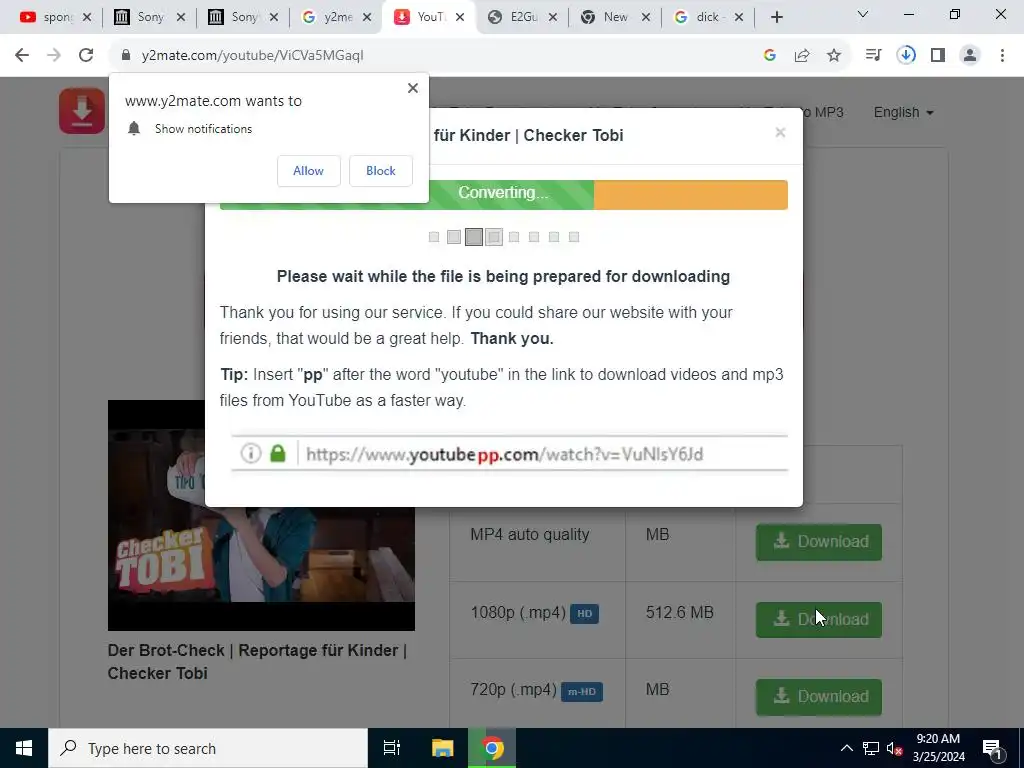Open the media controls icon

point(873,56)
